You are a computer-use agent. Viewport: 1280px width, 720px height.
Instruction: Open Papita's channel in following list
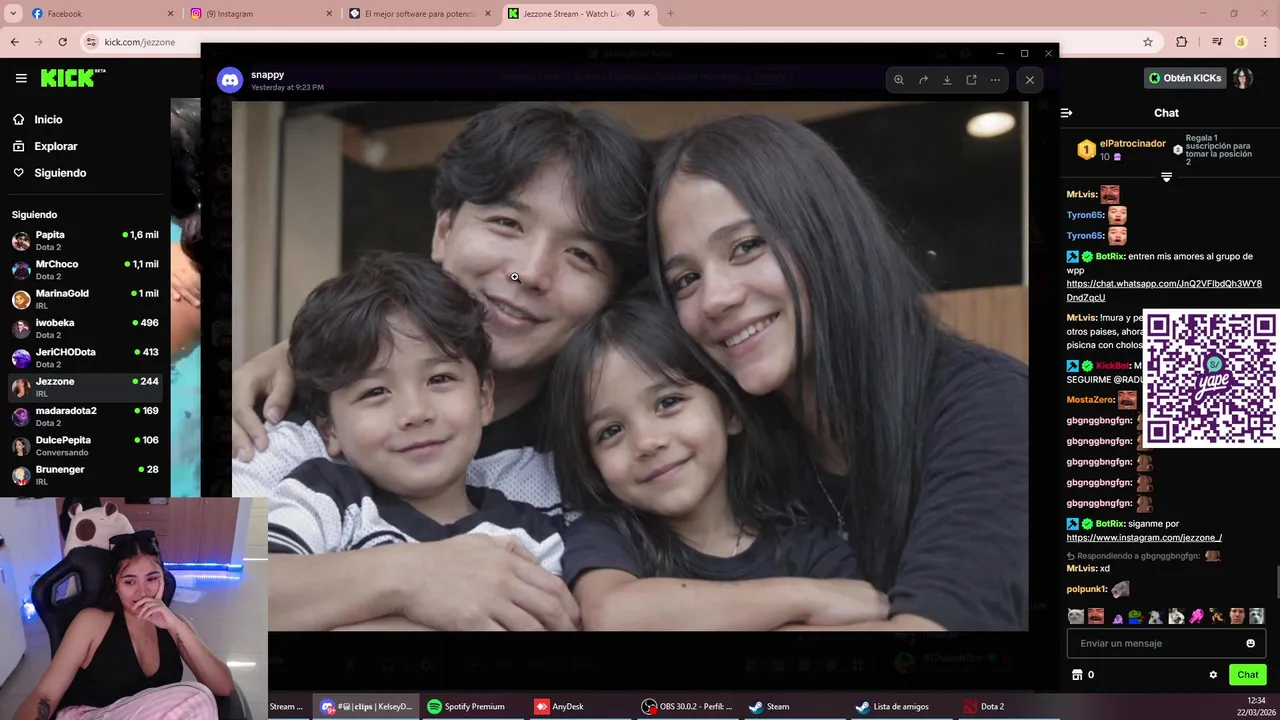85,241
